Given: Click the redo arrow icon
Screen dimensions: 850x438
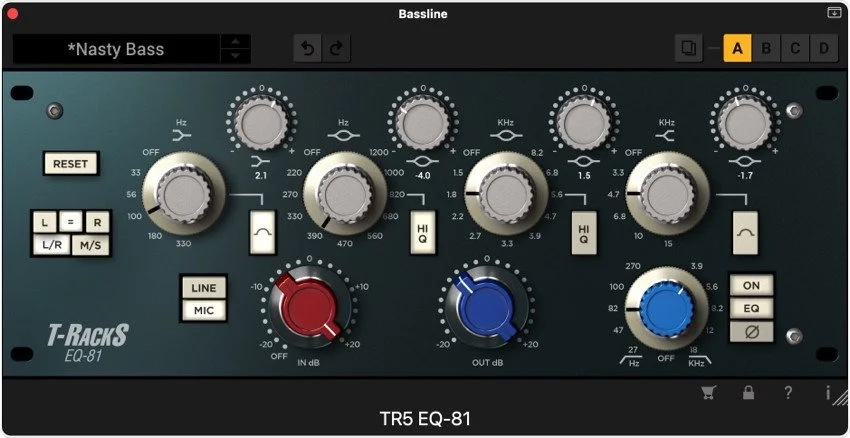Looking at the screenshot, I should [337, 49].
